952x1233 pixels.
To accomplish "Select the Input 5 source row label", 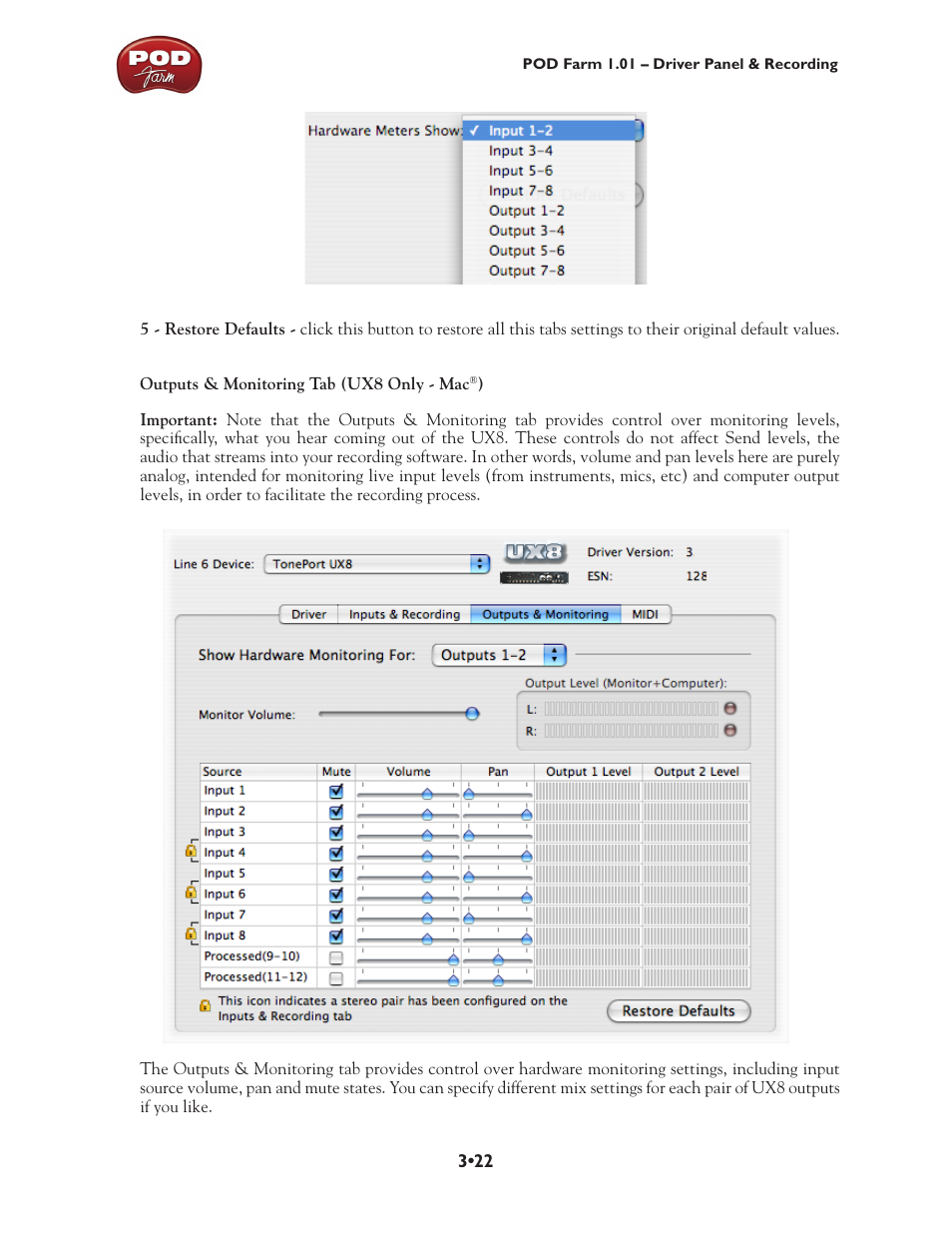I will (x=225, y=874).
